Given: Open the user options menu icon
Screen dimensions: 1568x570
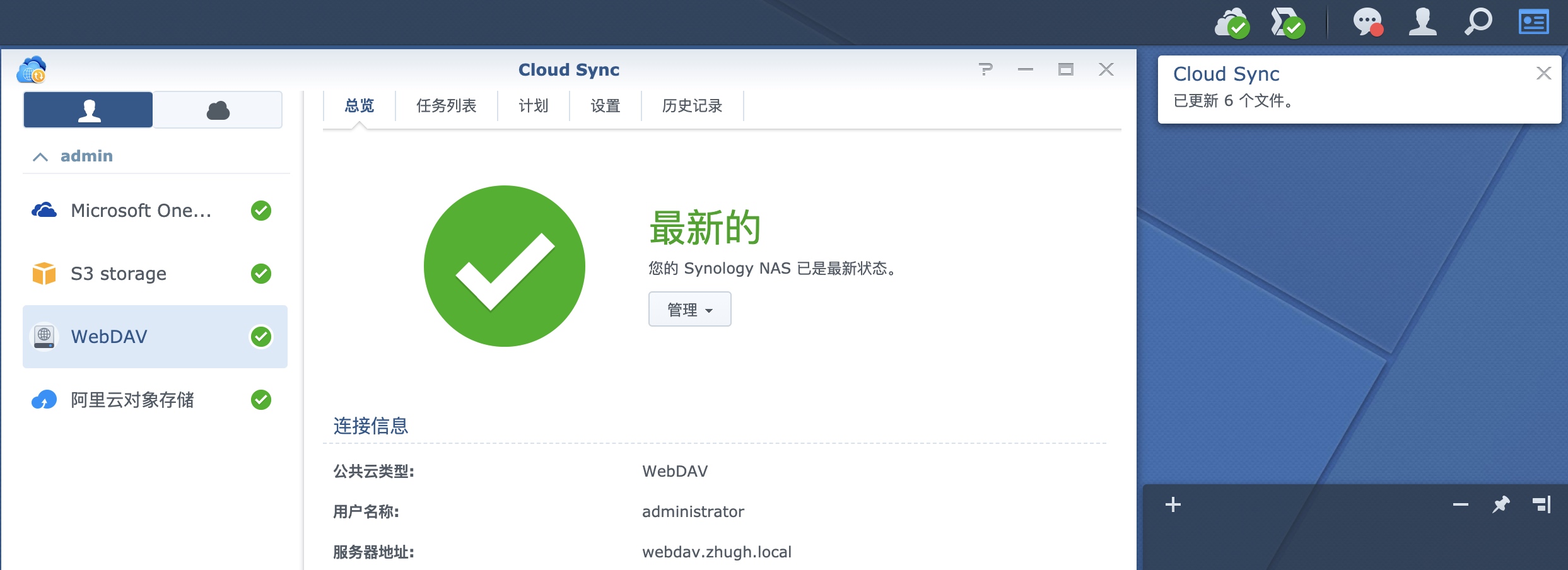Looking at the screenshot, I should [x=1423, y=22].
